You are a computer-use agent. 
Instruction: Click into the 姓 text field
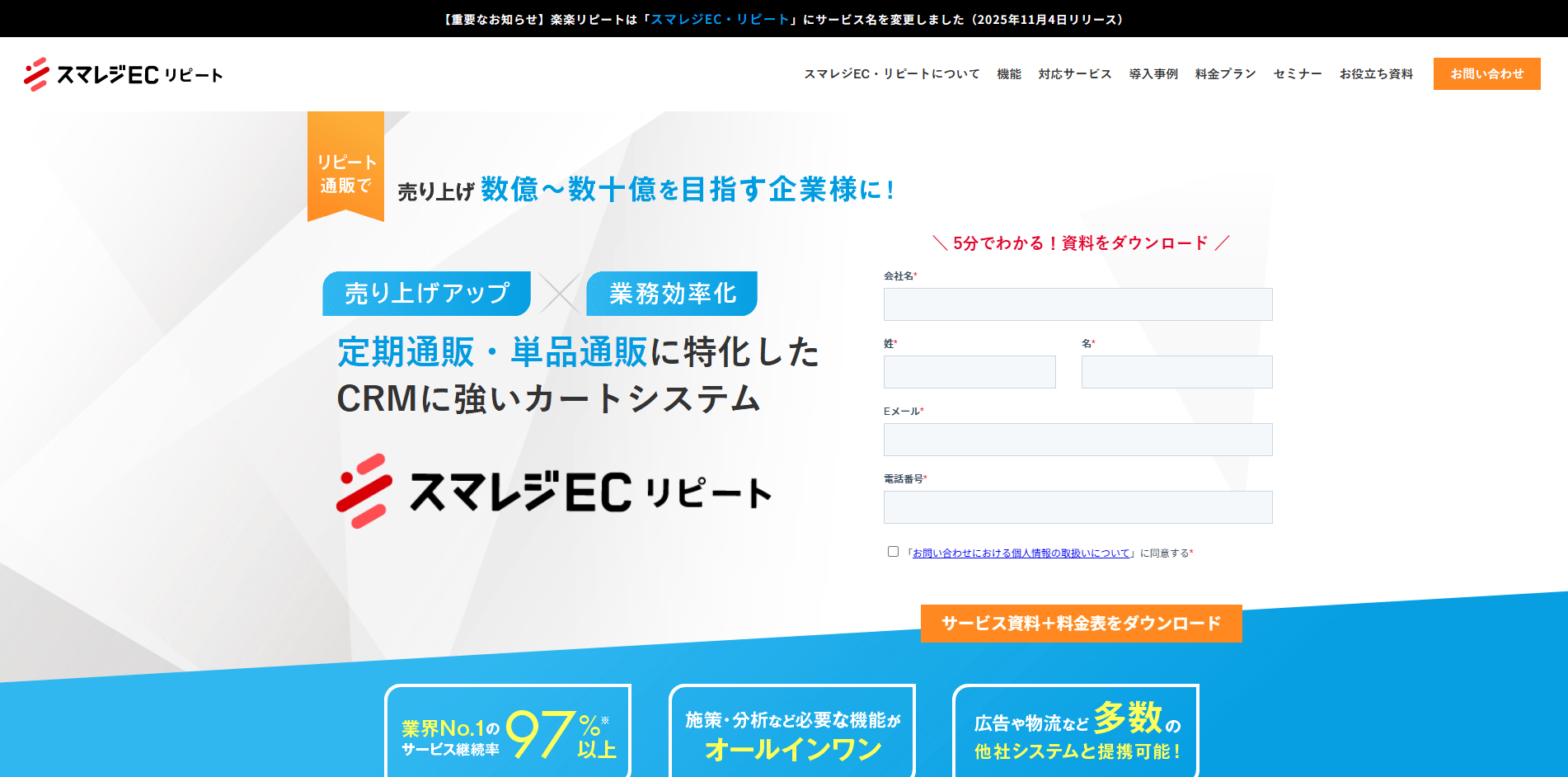969,372
